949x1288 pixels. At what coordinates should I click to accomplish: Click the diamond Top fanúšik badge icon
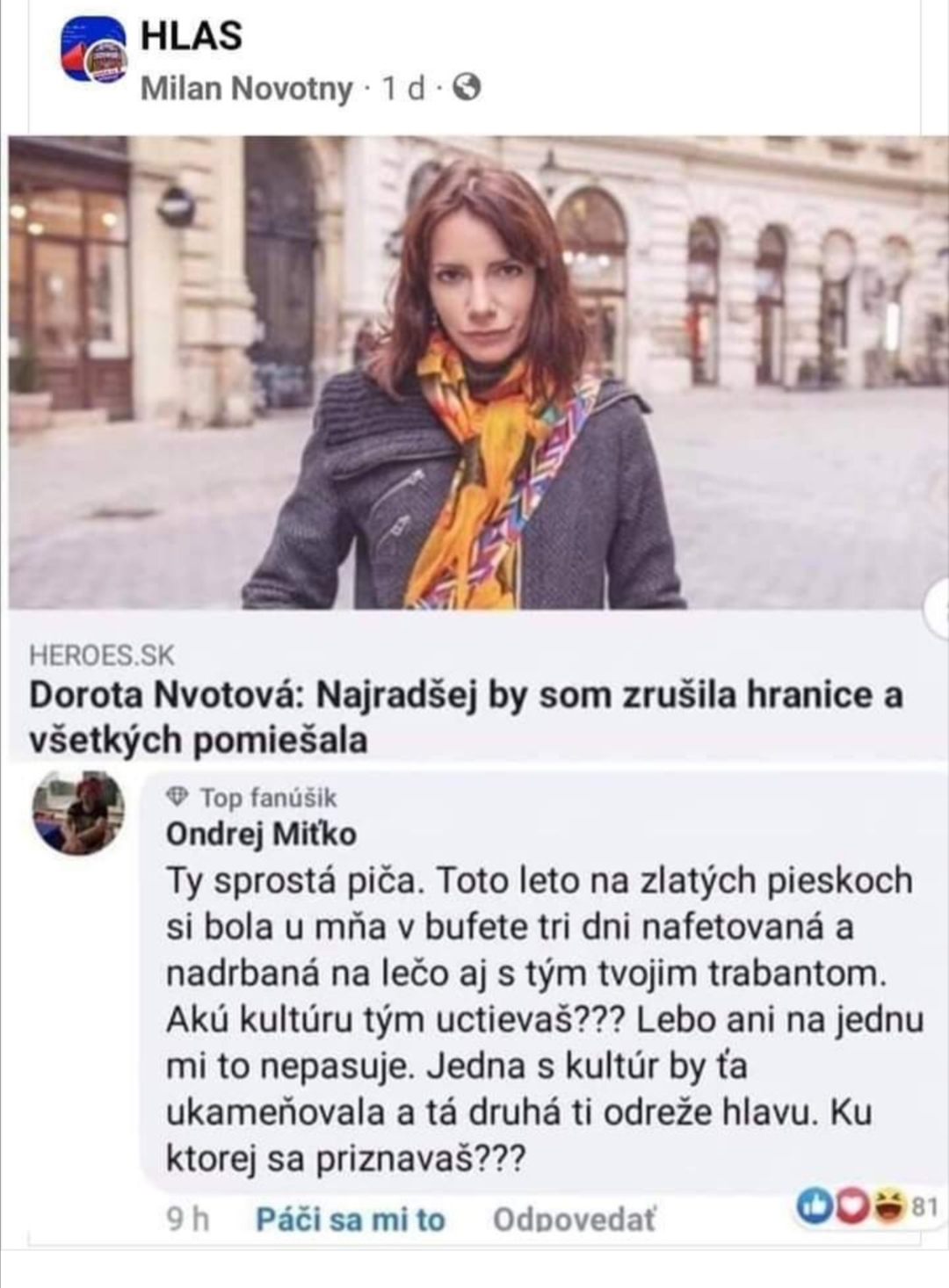[x=178, y=797]
